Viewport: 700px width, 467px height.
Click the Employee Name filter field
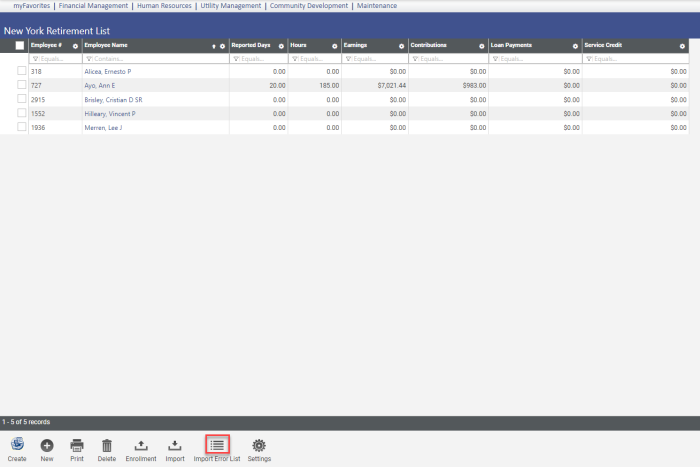coord(155,59)
